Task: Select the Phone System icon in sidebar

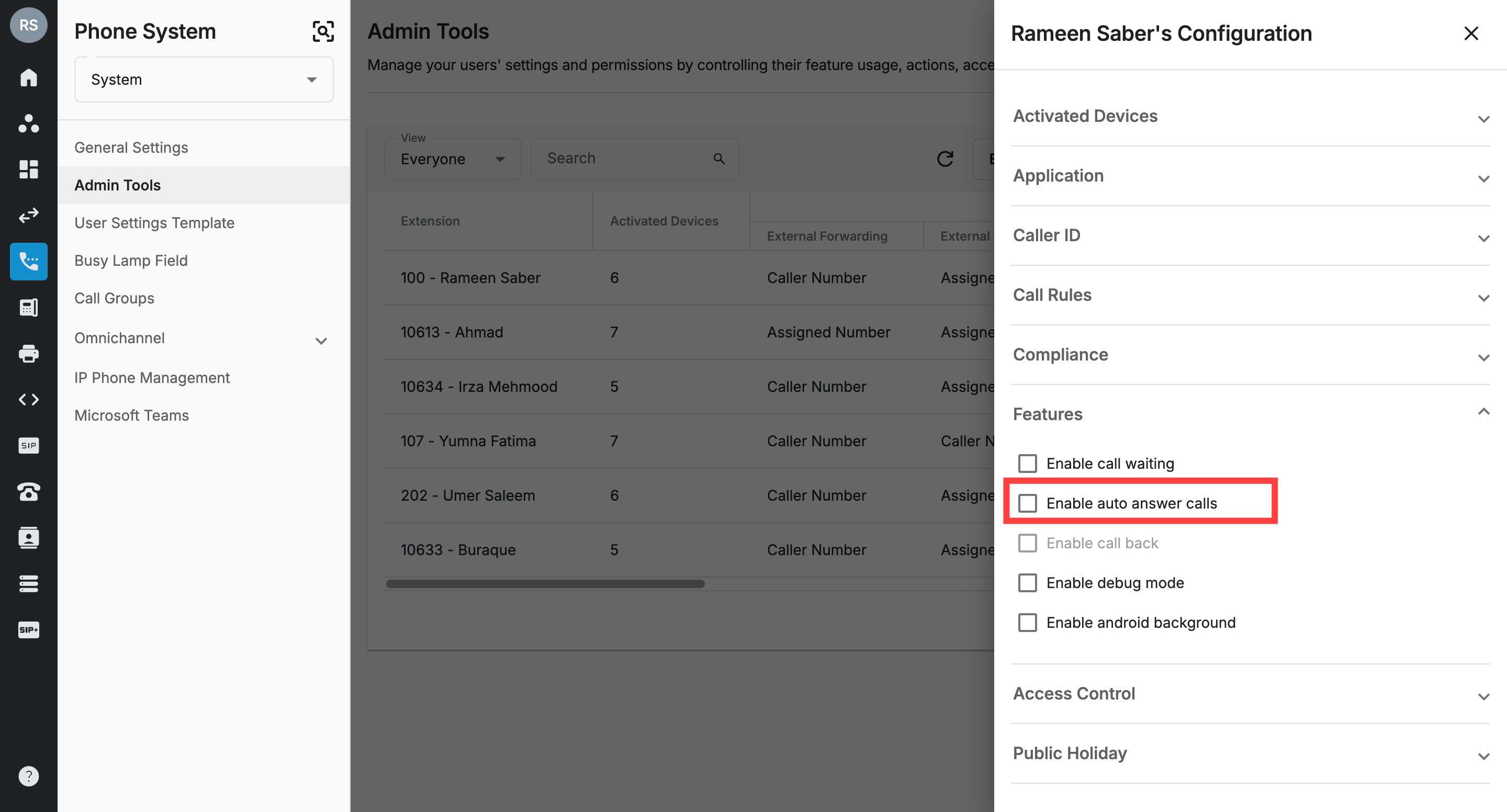Action: (29, 262)
